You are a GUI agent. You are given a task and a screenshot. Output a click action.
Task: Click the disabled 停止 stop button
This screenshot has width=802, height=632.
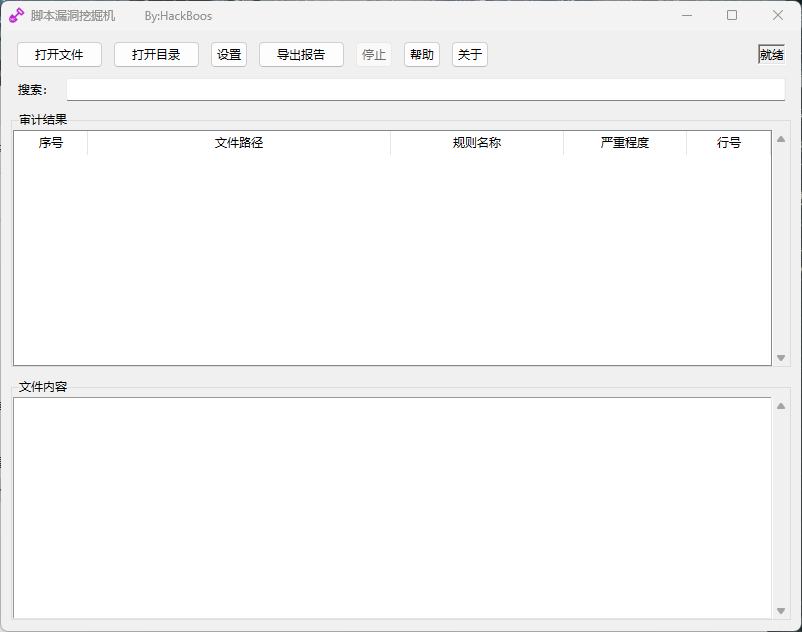[x=374, y=55]
